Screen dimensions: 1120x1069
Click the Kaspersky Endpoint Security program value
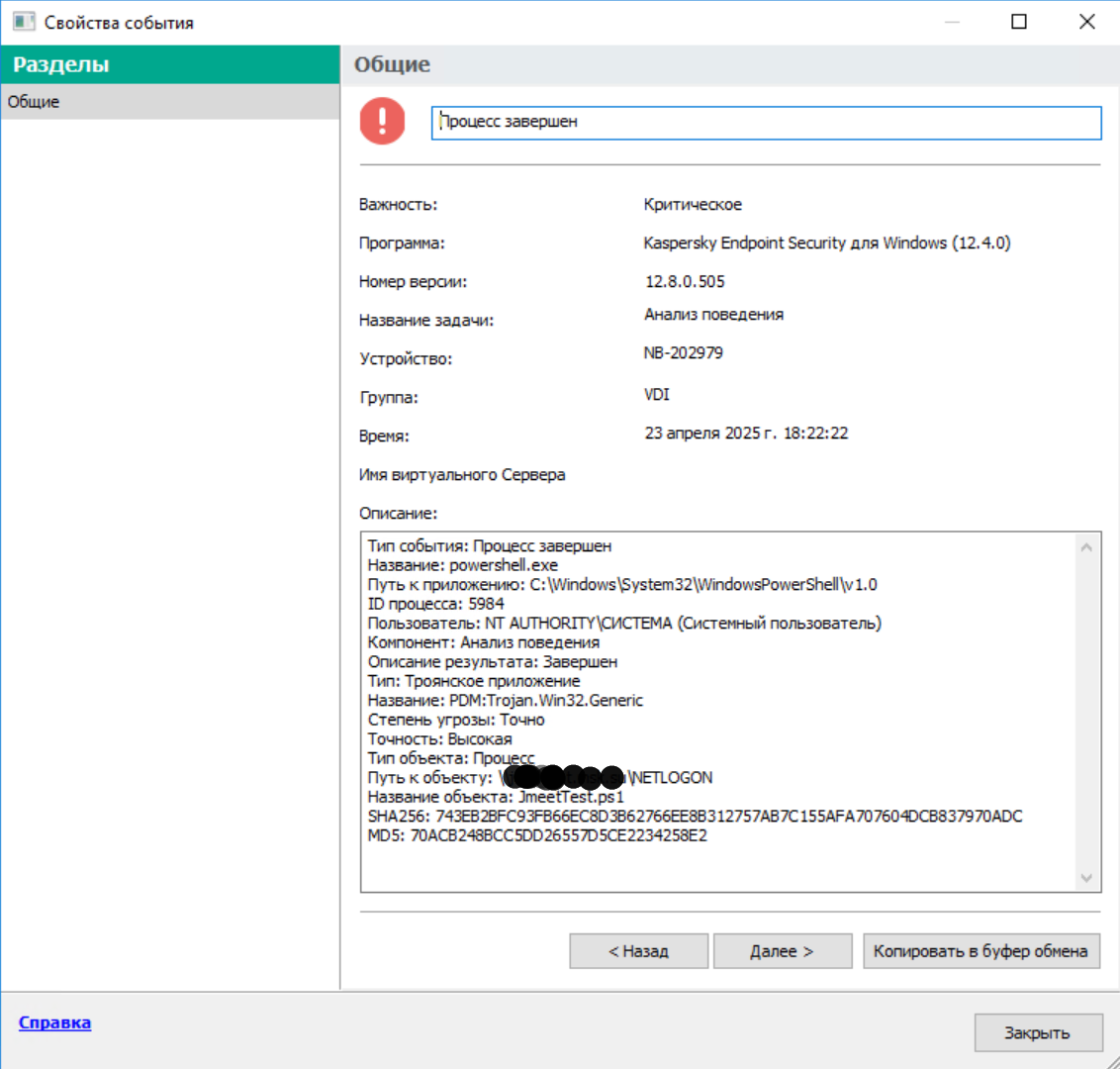tap(827, 243)
